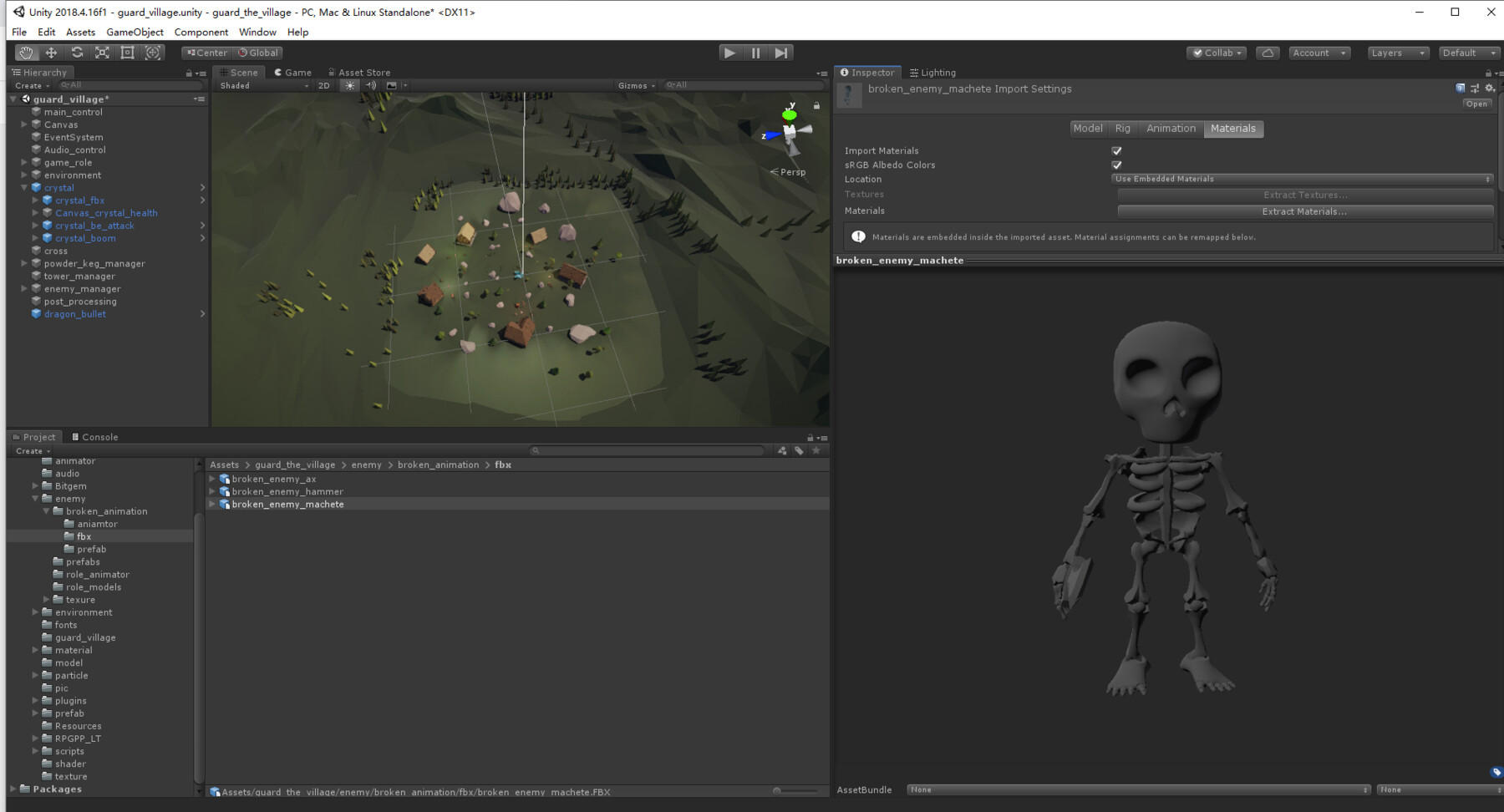The image size is (1504, 812).
Task: Open the Assets menu
Action: (80, 32)
